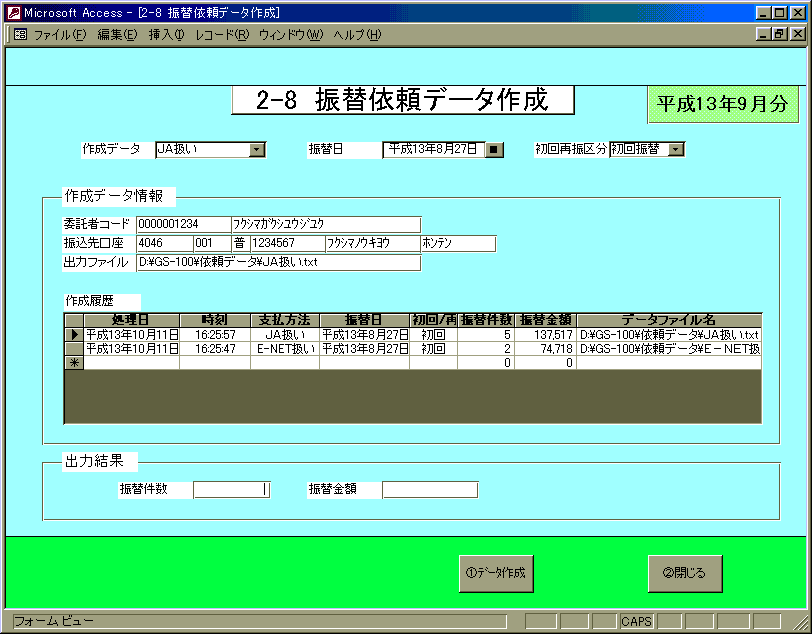This screenshot has height=634, width=812.
Task: Click the 初回再振区分 field showing 初回振替
Action: [x=639, y=150]
